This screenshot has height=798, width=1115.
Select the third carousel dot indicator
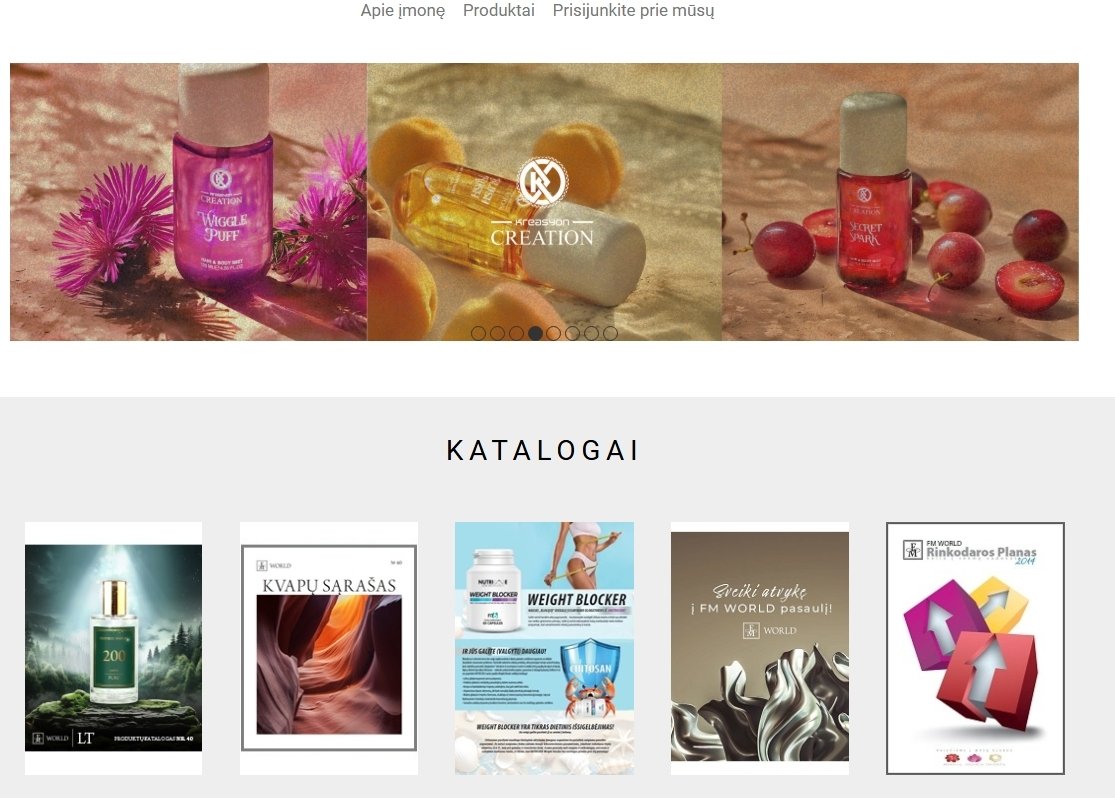[516, 333]
